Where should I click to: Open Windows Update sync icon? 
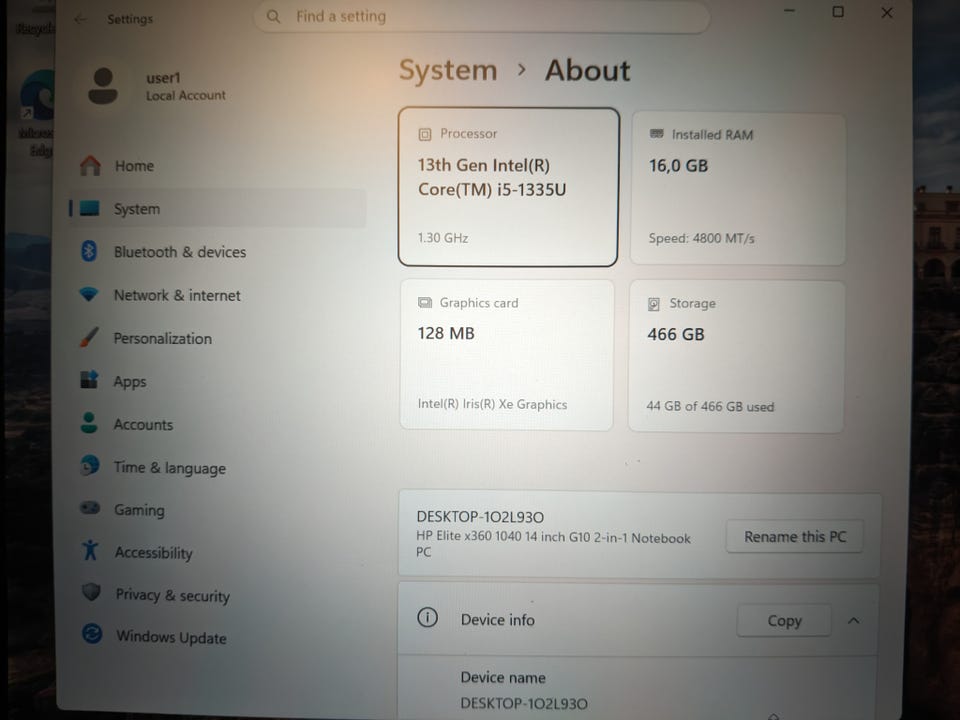click(92, 634)
